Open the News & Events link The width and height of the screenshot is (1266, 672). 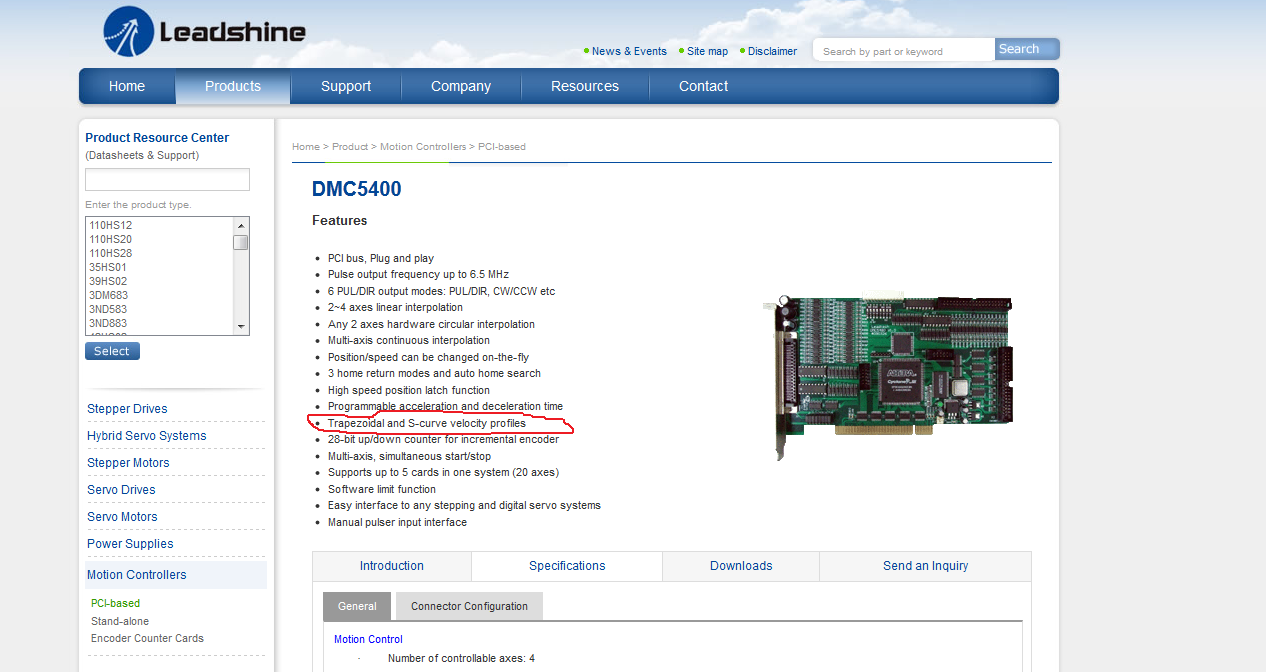point(629,51)
